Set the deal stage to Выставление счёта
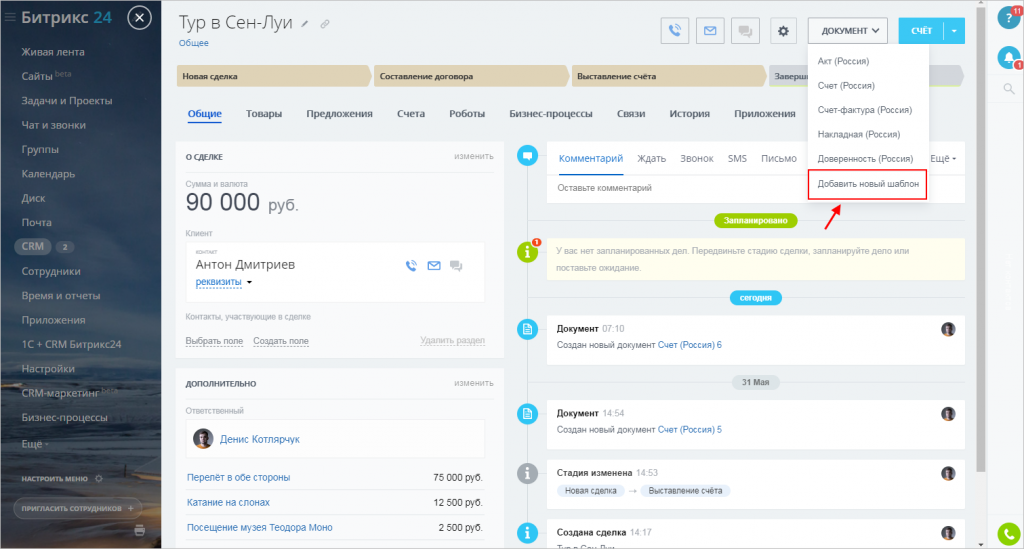1024x549 pixels. pyautogui.click(x=667, y=76)
